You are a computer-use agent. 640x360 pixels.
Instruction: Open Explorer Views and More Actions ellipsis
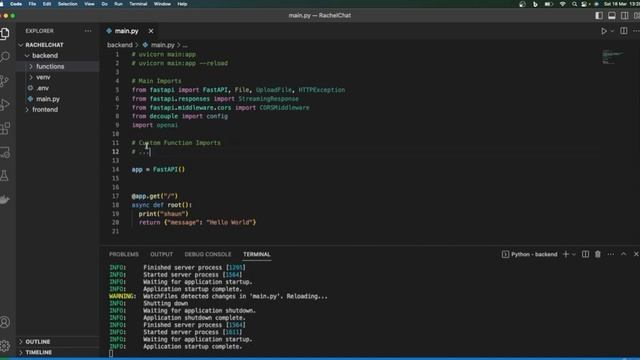88,31
